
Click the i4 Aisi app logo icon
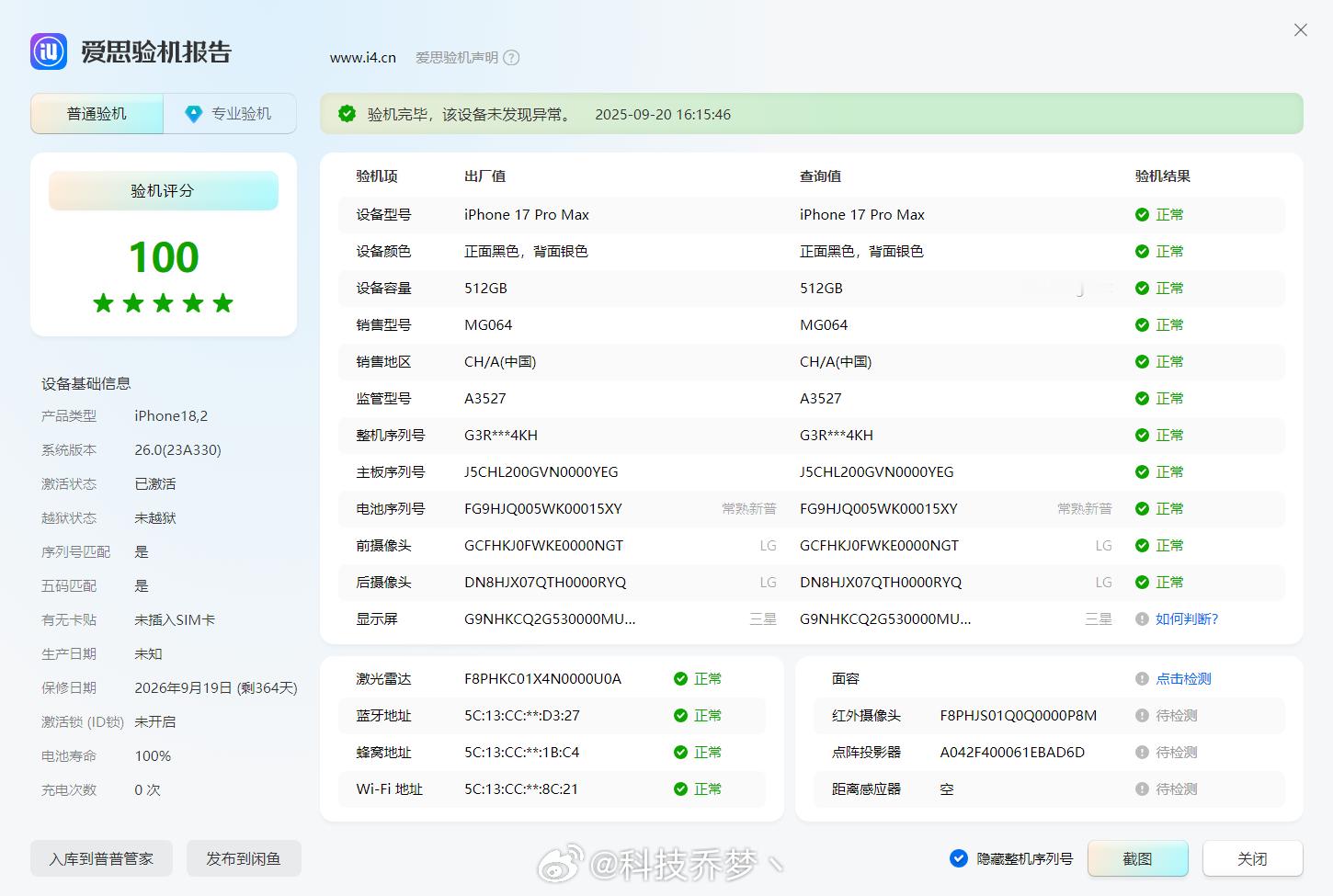[49, 51]
